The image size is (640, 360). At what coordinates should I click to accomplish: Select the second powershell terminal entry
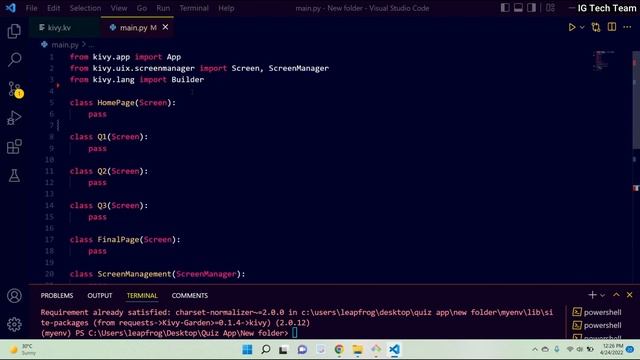click(x=597, y=325)
